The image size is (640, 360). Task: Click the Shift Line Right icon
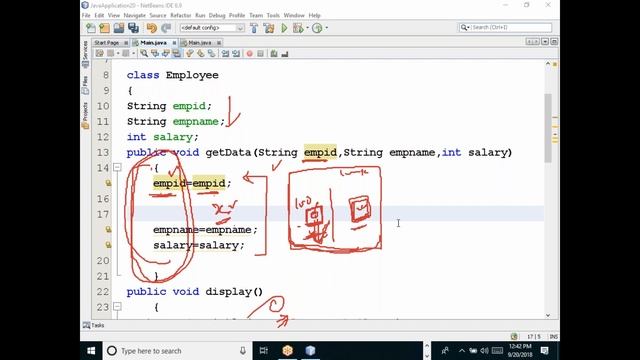tap(236, 53)
